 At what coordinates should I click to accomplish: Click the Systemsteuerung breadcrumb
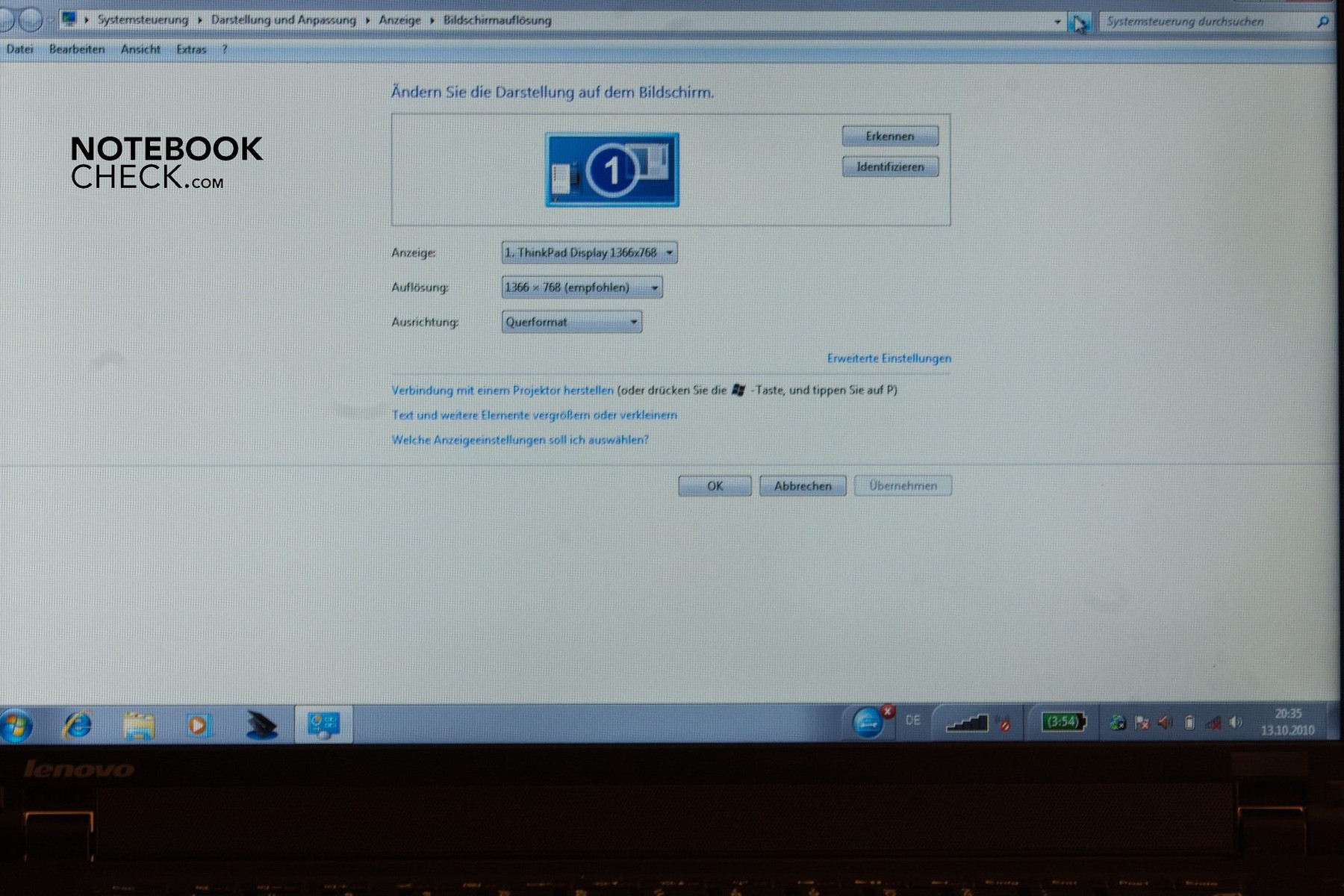coord(143,20)
